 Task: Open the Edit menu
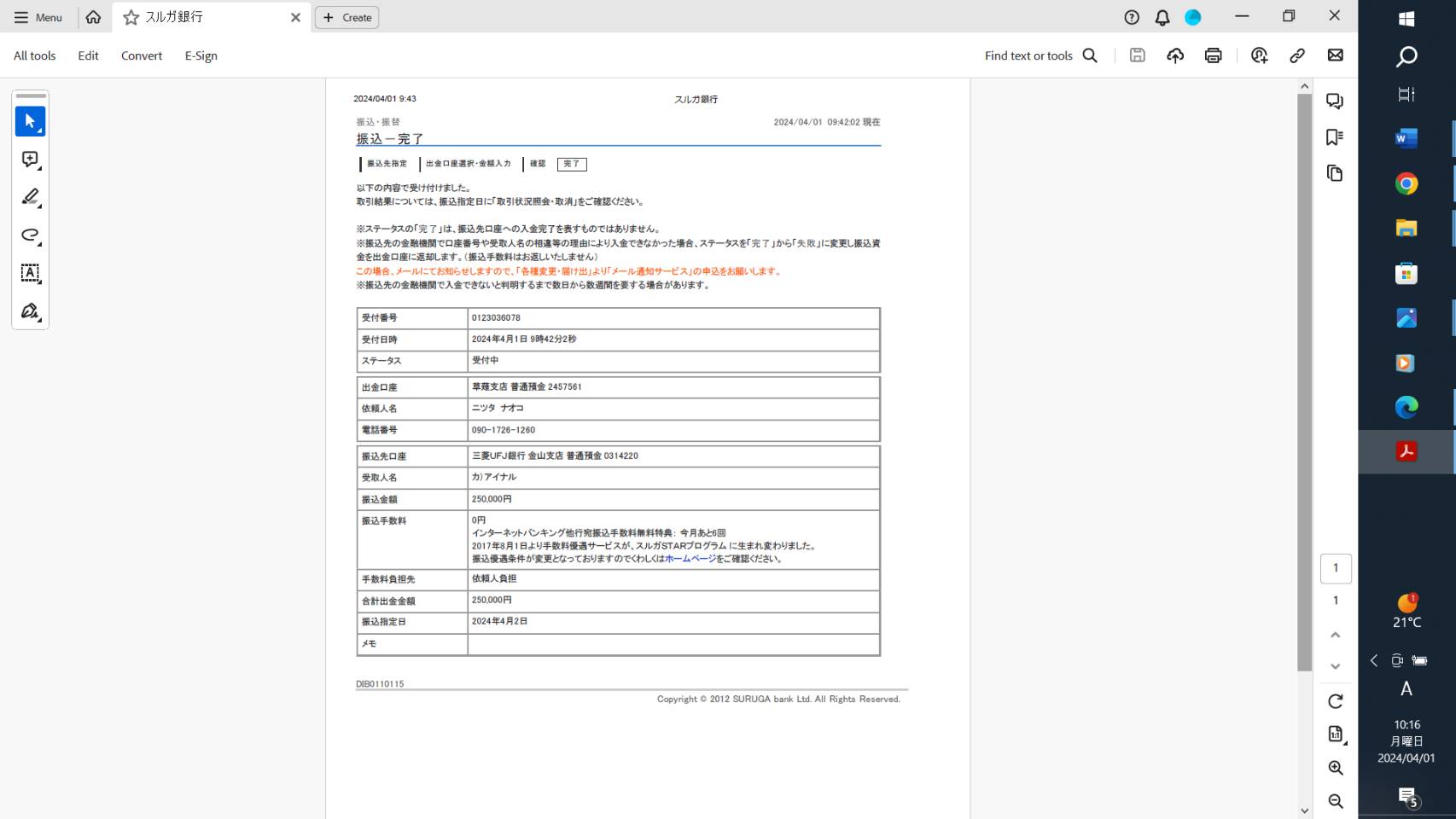click(88, 55)
